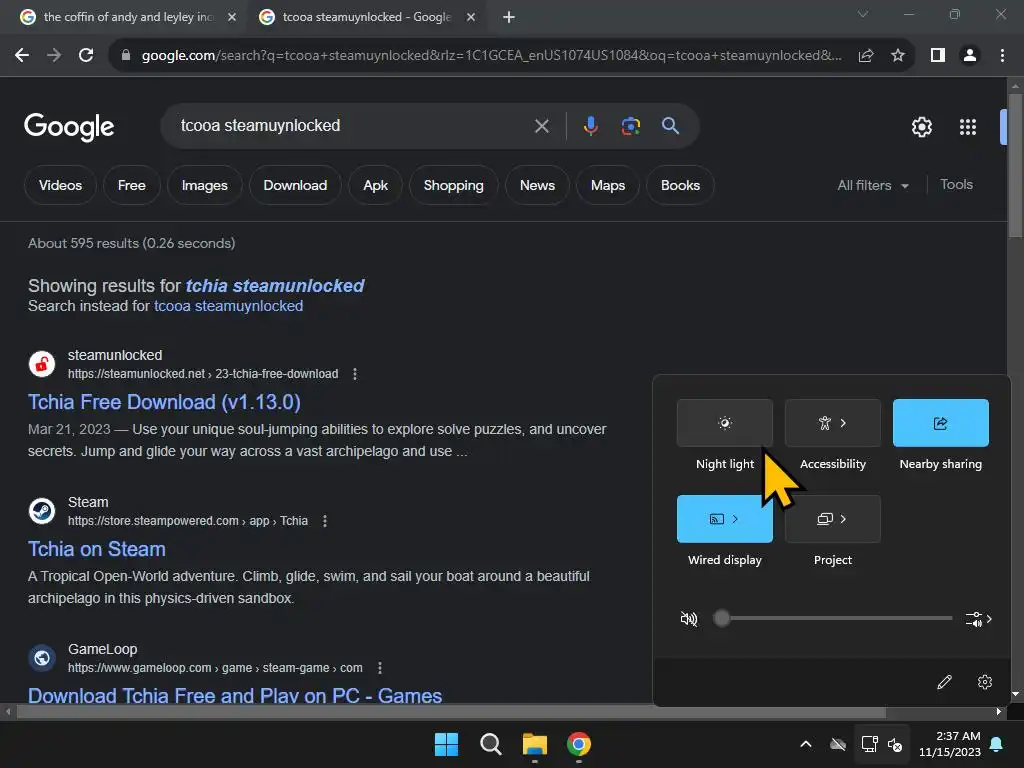Filter results by Shopping

453,185
